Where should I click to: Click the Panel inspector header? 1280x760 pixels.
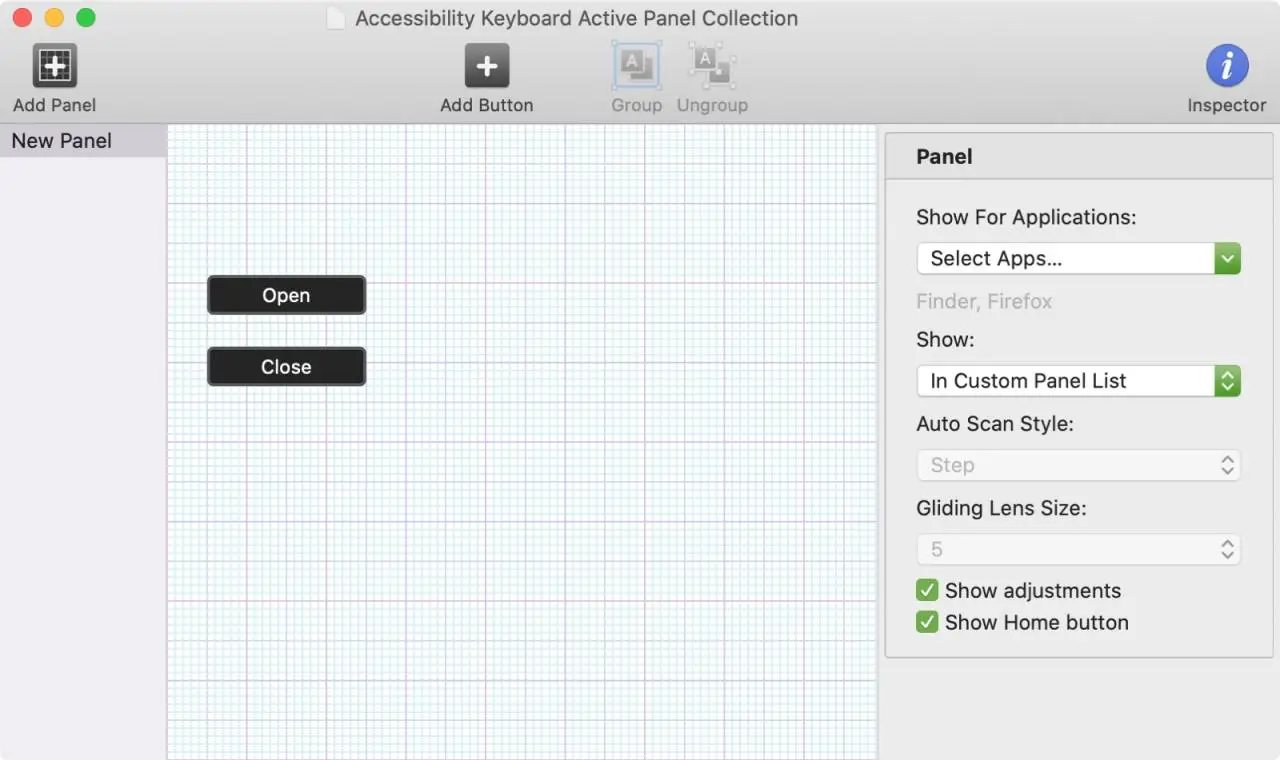[x=944, y=157]
